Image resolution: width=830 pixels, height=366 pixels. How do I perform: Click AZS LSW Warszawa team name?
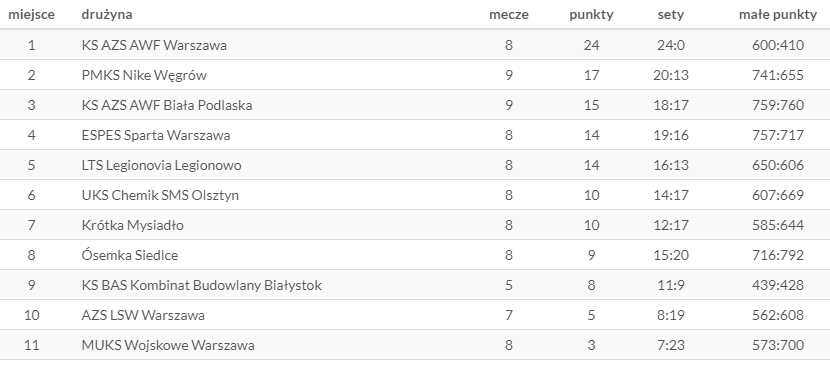pos(143,315)
